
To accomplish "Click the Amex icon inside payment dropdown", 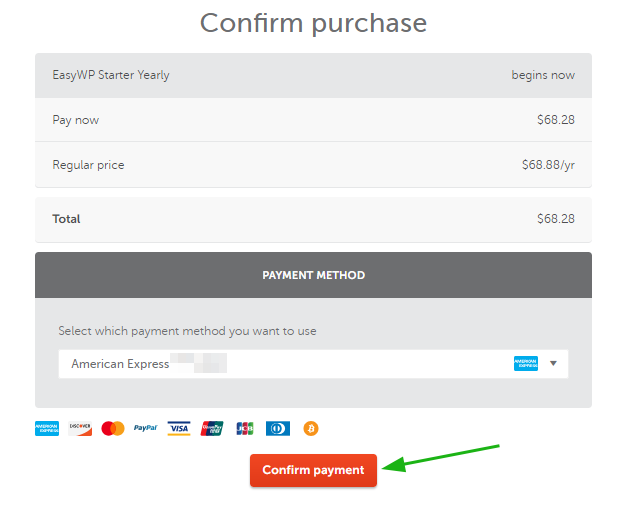I will tap(526, 363).
